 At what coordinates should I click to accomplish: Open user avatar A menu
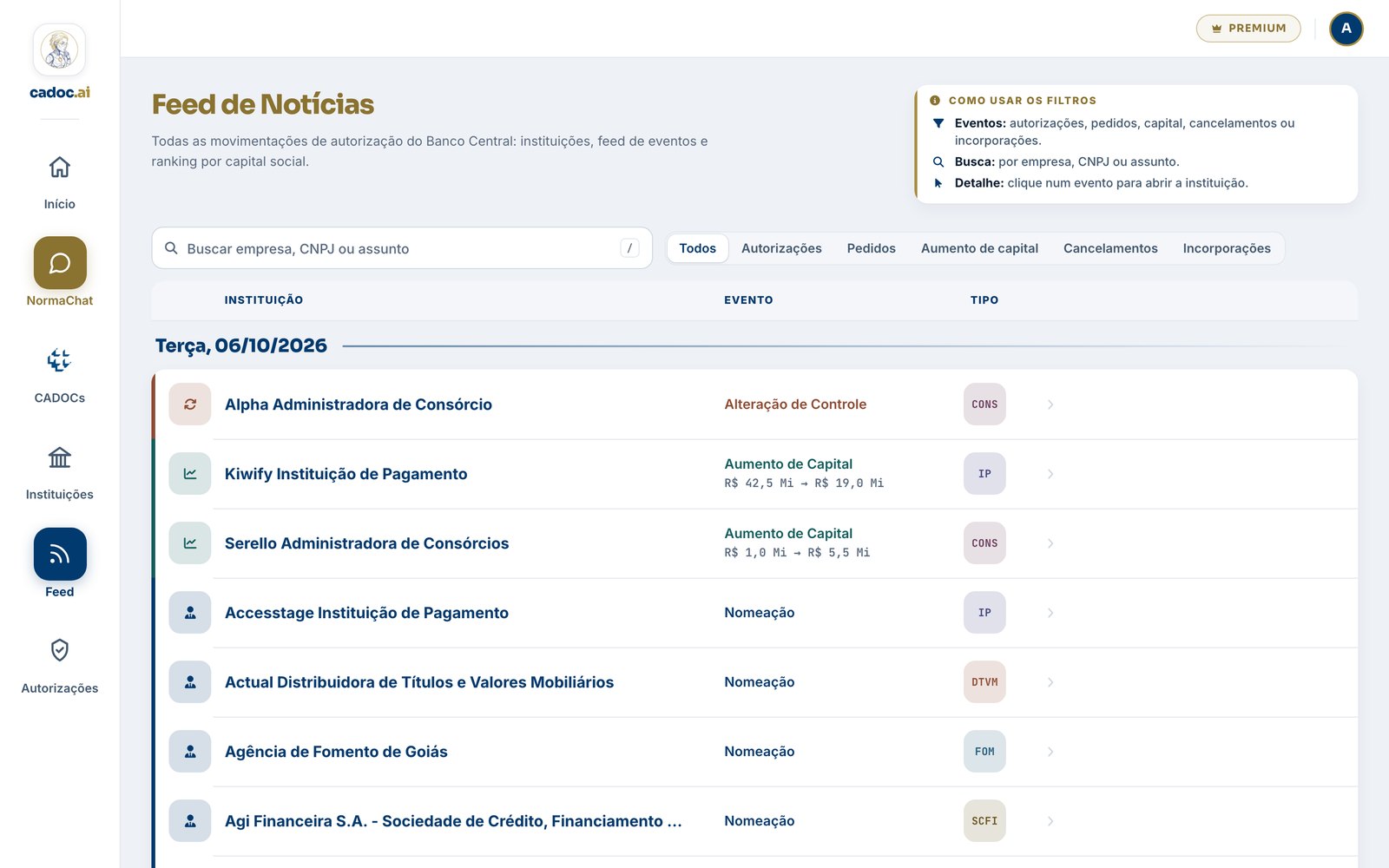[1346, 29]
